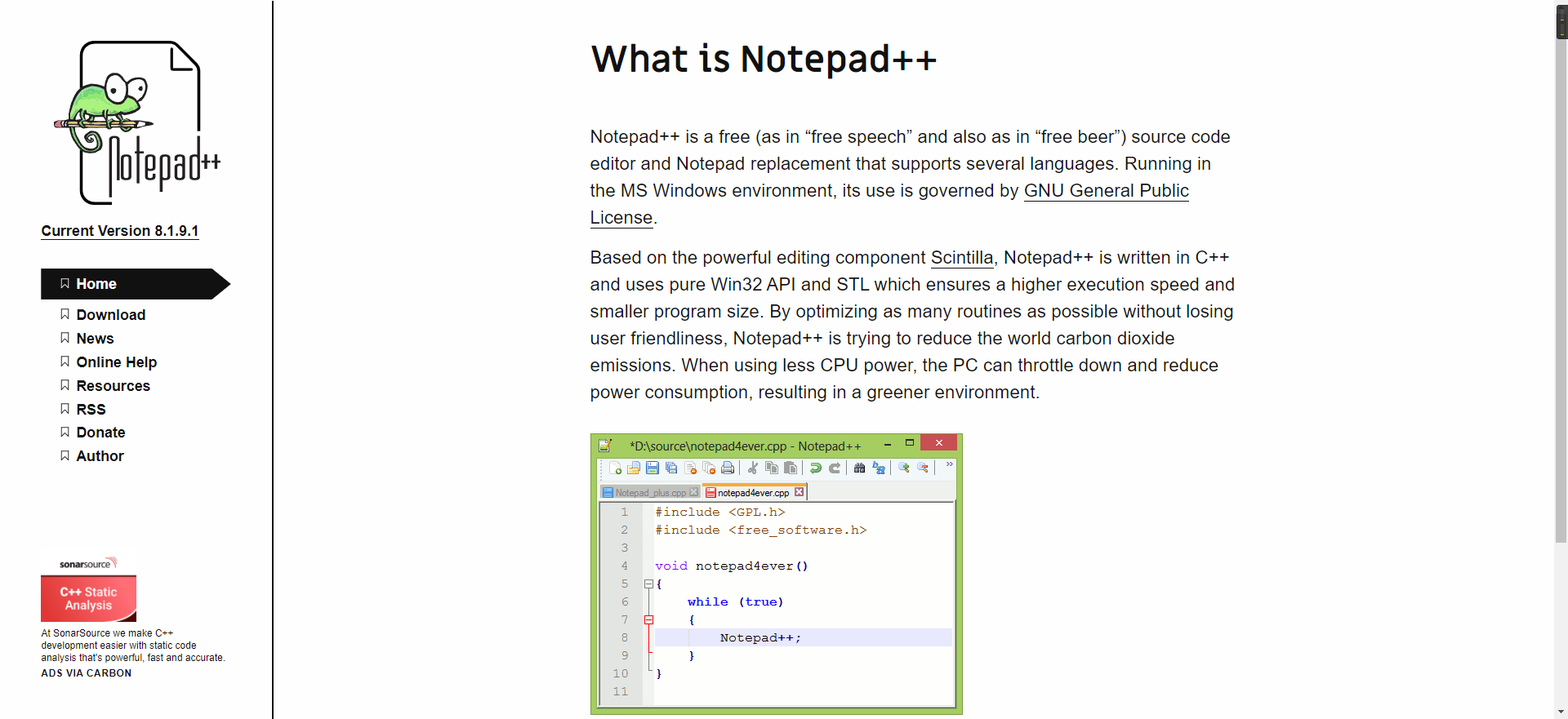The height and width of the screenshot is (719, 1568).
Task: Collapse the fold marker on line 5
Action: (648, 584)
